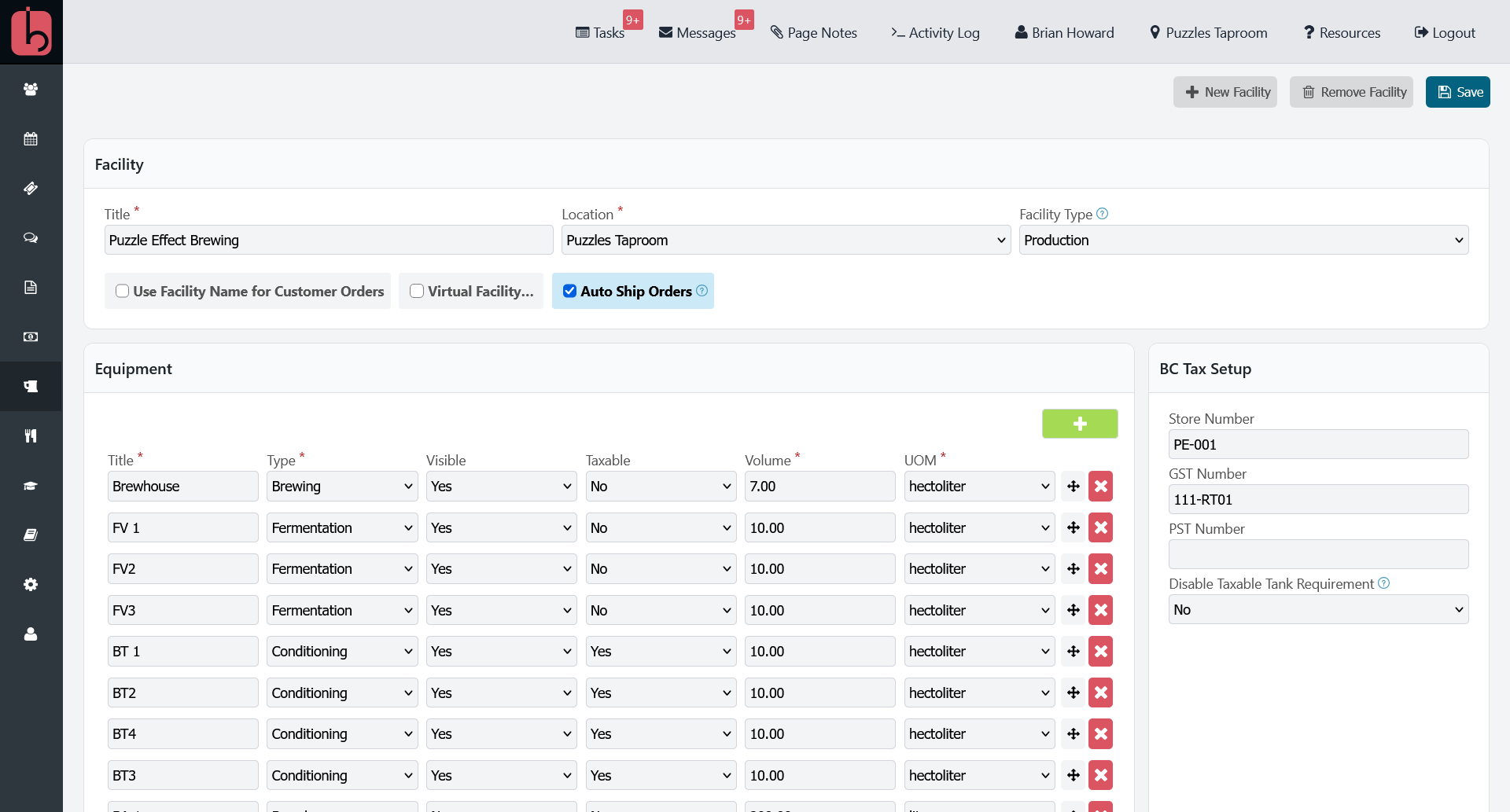Click the Store Number input field
Image resolution: width=1510 pixels, height=812 pixels.
[x=1319, y=445]
